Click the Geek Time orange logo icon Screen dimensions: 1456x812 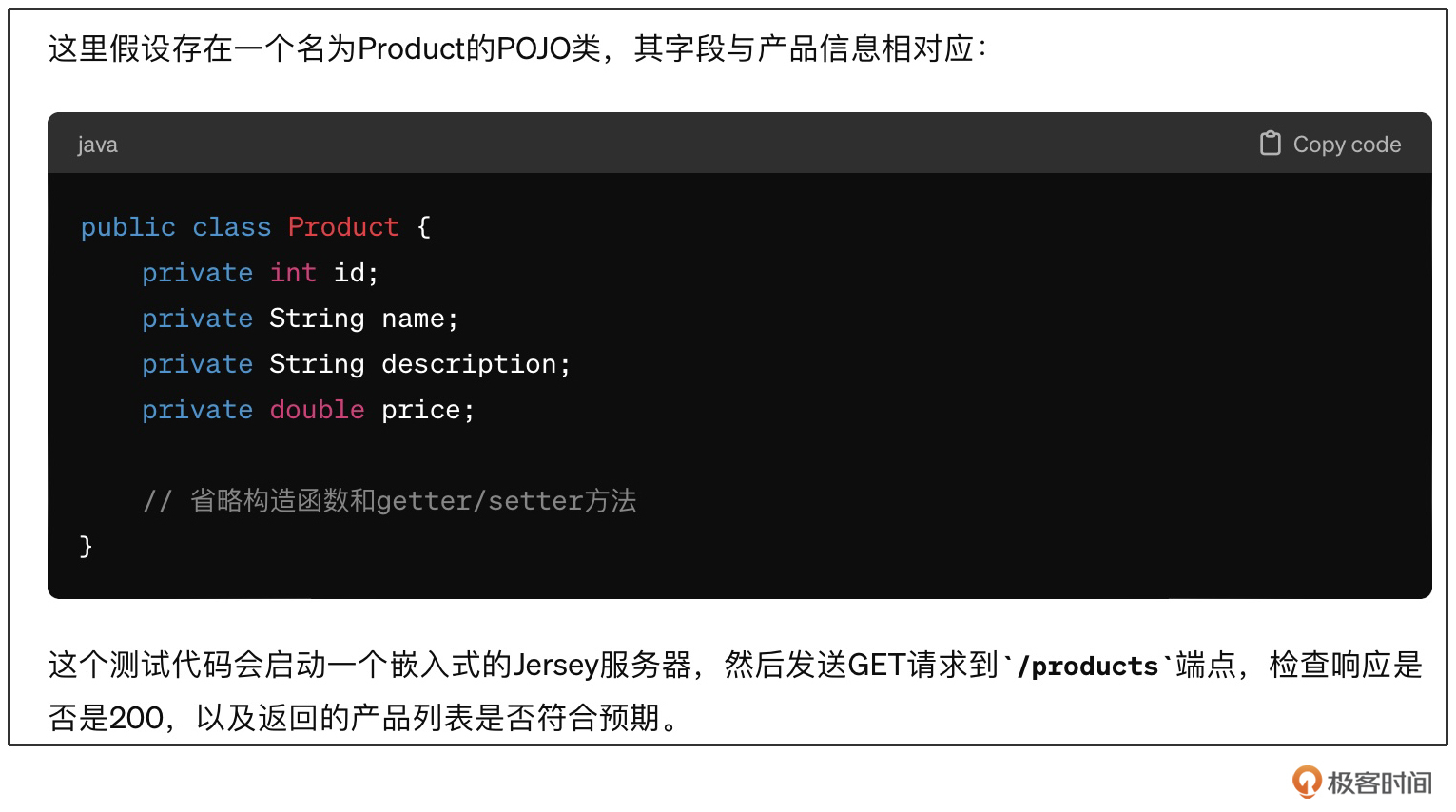coord(1307,782)
